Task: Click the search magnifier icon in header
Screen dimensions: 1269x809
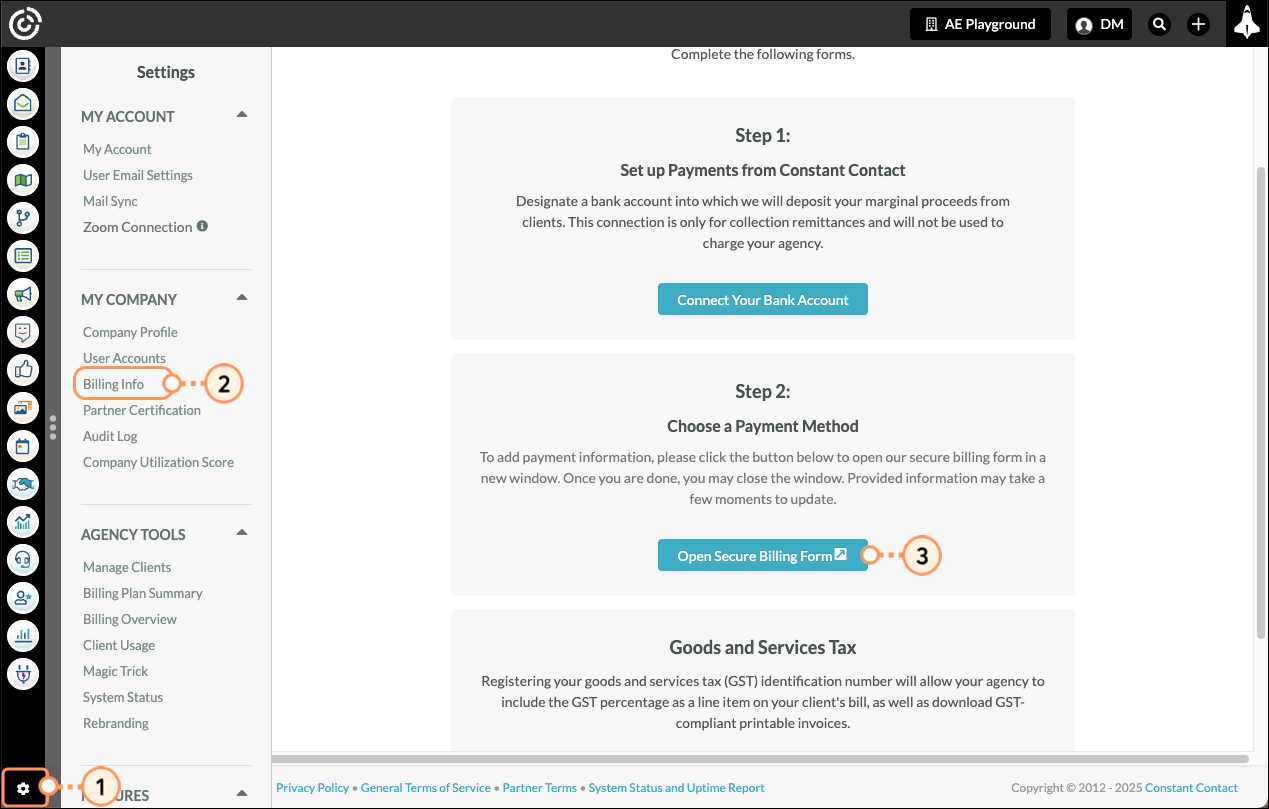Action: 1159,24
